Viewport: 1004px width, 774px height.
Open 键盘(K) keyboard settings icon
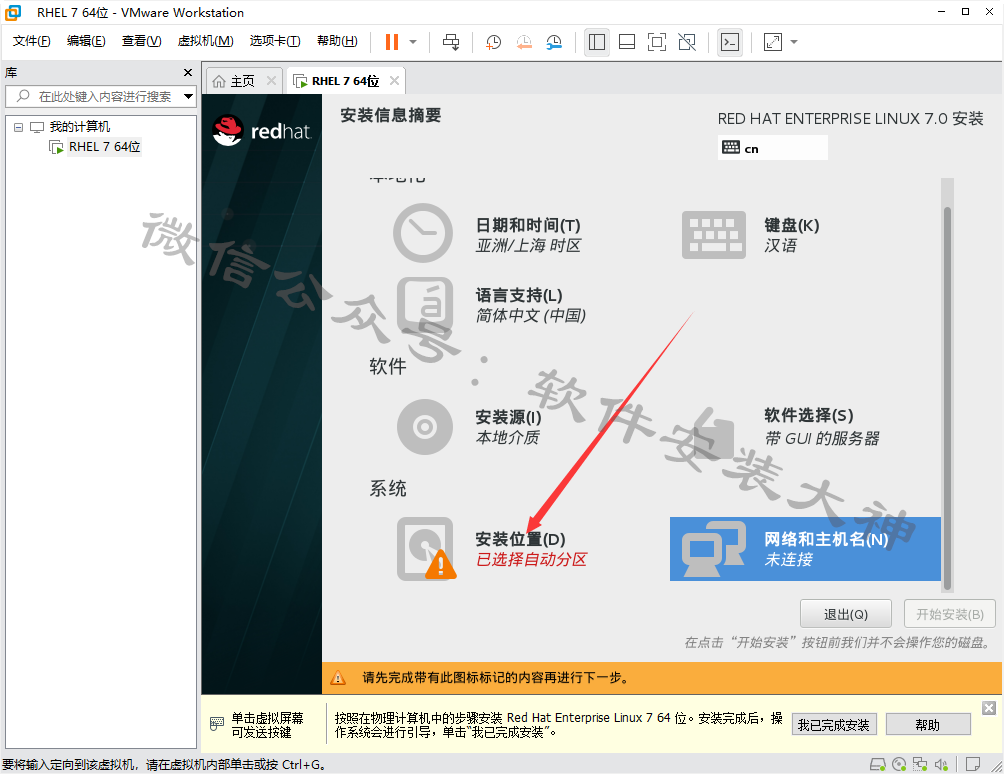tap(713, 235)
